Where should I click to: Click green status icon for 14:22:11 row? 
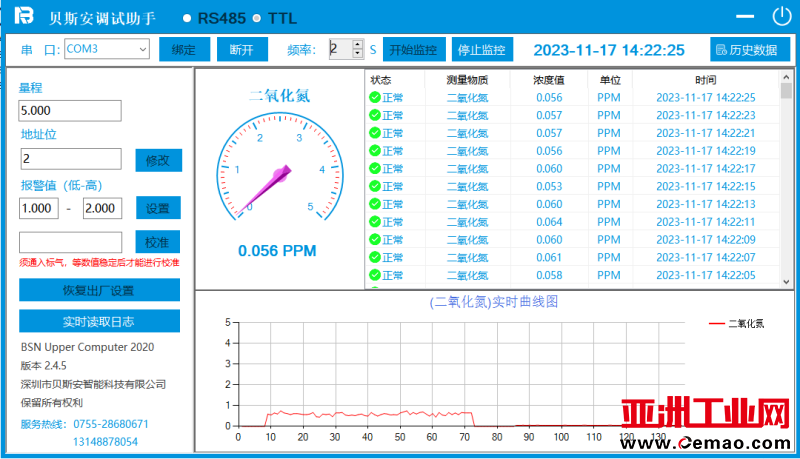click(375, 222)
